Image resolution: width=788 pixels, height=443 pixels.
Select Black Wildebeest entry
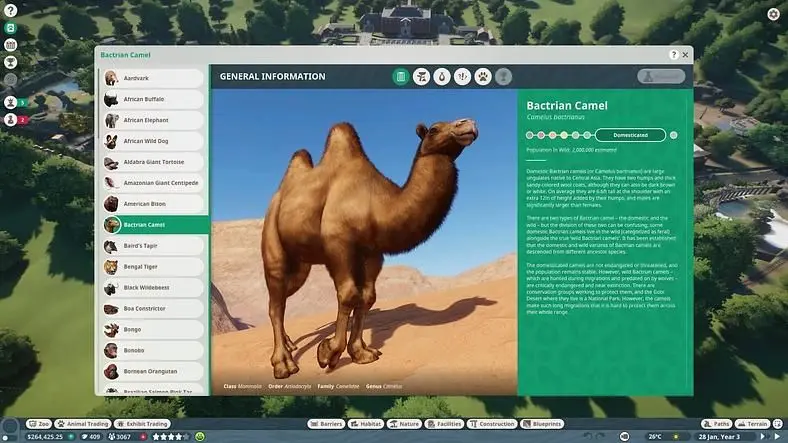(153, 288)
